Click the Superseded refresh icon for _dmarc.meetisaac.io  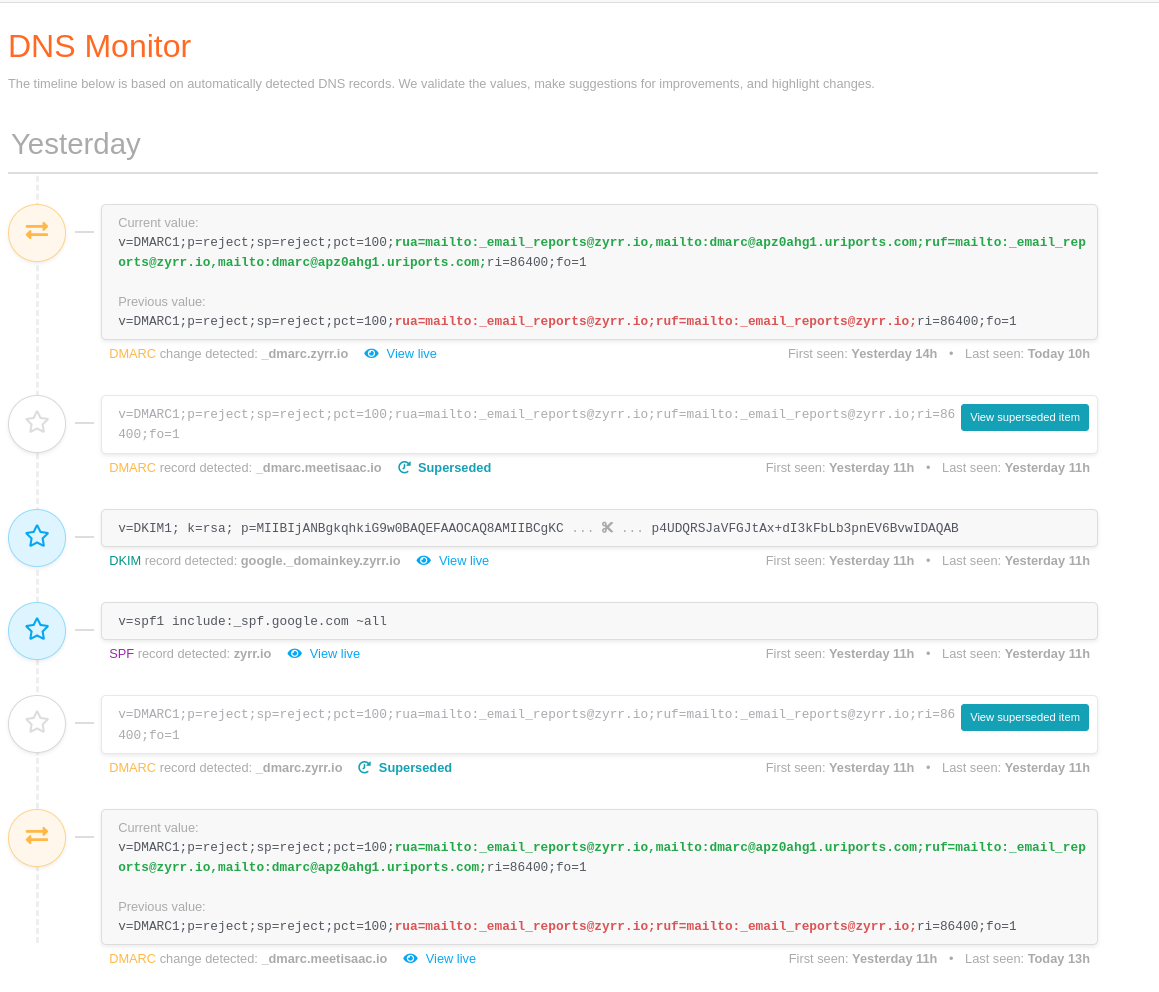point(404,467)
